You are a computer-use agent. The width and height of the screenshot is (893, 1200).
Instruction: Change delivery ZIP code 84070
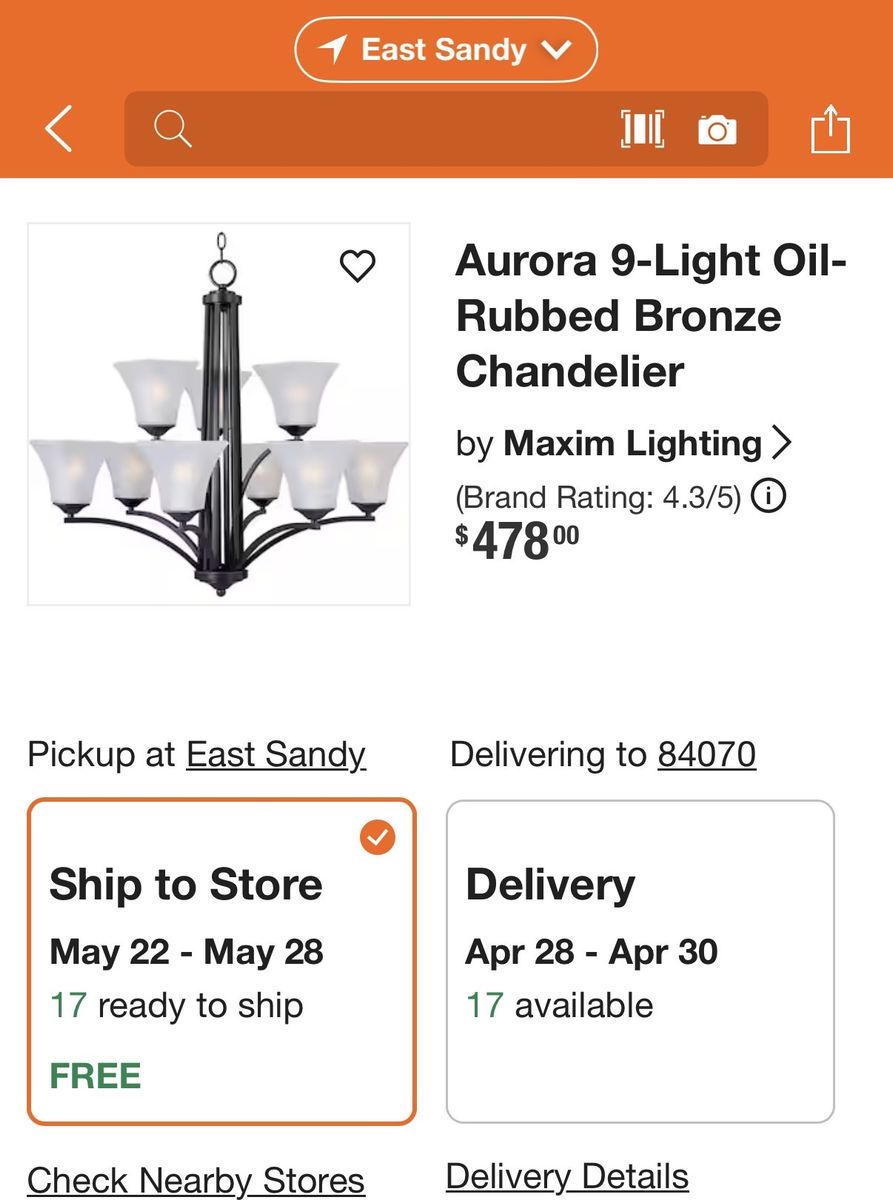(706, 754)
